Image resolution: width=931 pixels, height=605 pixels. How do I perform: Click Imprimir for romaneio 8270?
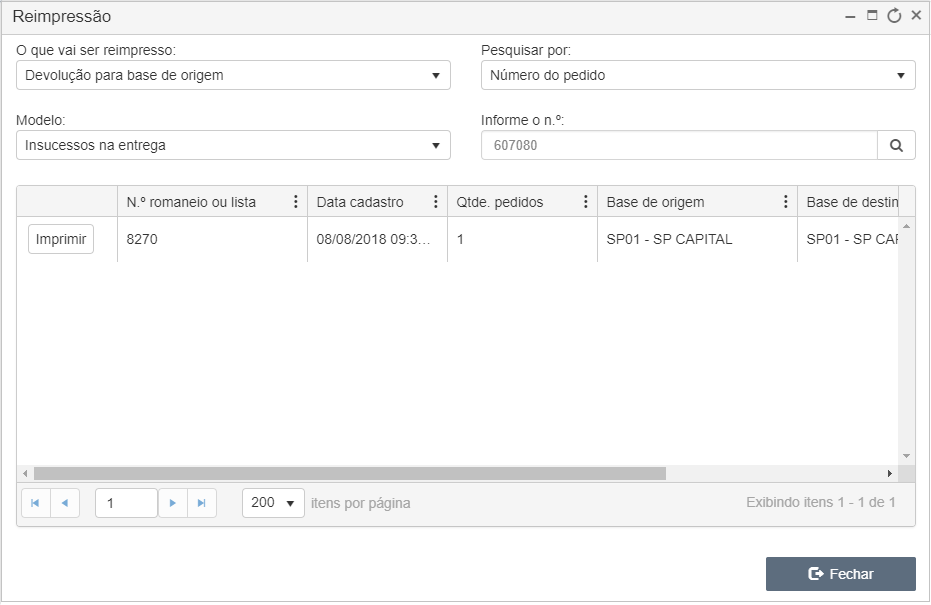tap(61, 239)
